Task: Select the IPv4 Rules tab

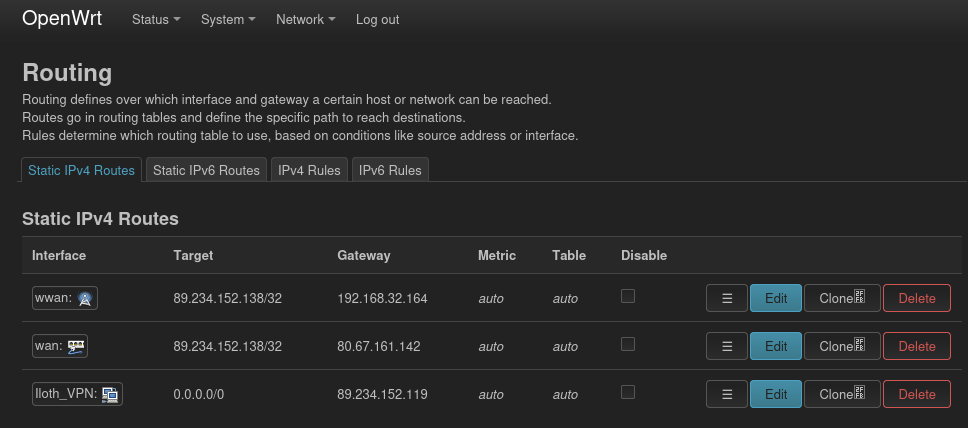Action: (x=309, y=171)
